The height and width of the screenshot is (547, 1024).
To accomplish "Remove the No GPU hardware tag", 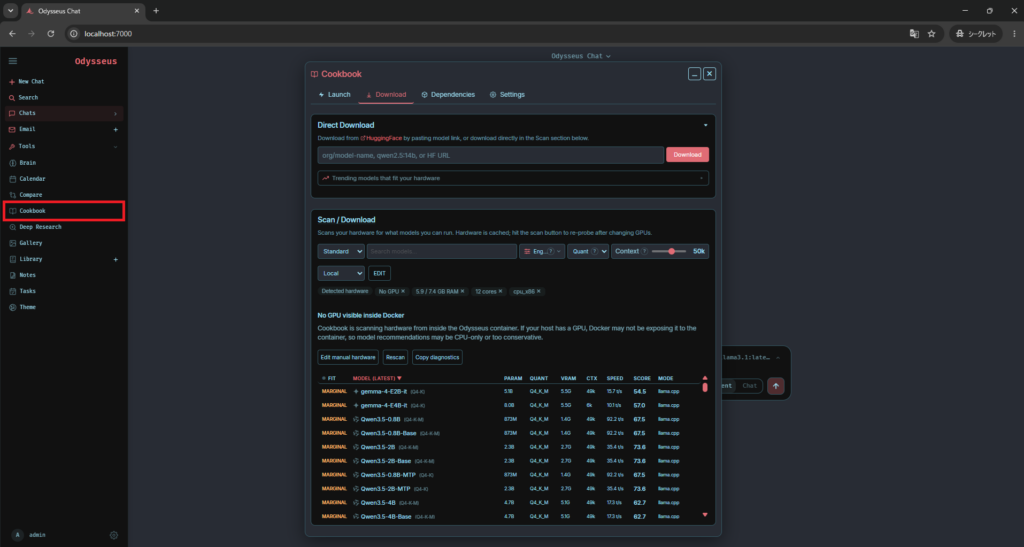I will click(x=403, y=291).
